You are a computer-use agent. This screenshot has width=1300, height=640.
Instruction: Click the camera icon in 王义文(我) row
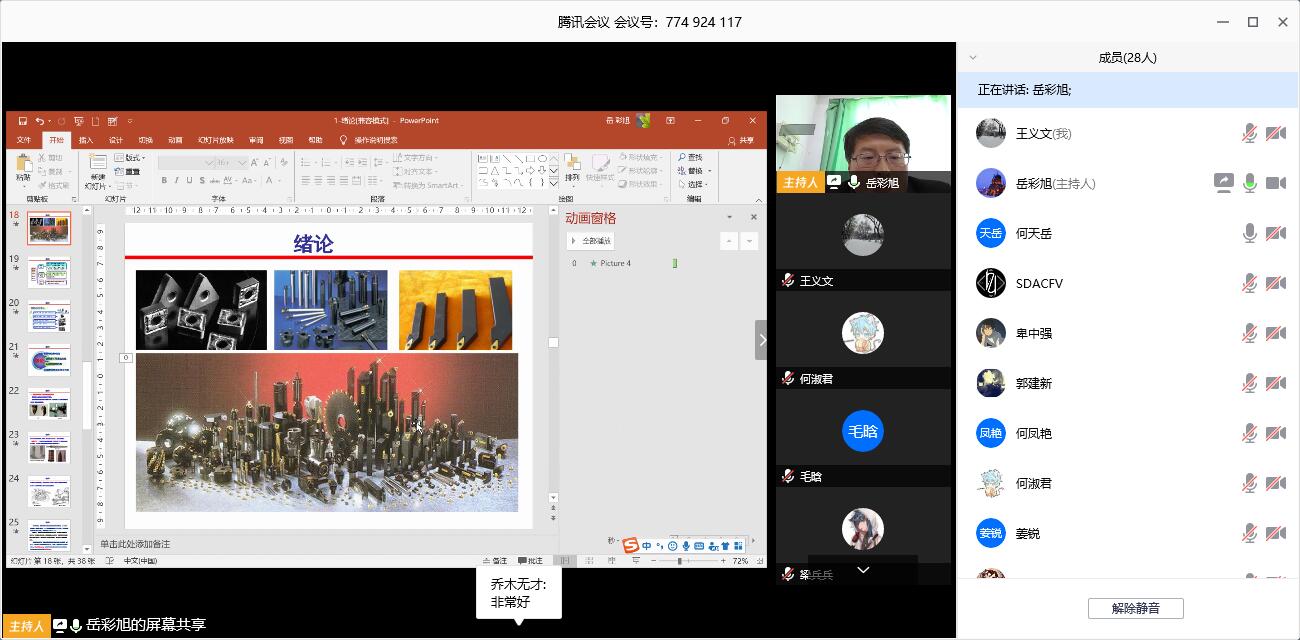[1276, 133]
